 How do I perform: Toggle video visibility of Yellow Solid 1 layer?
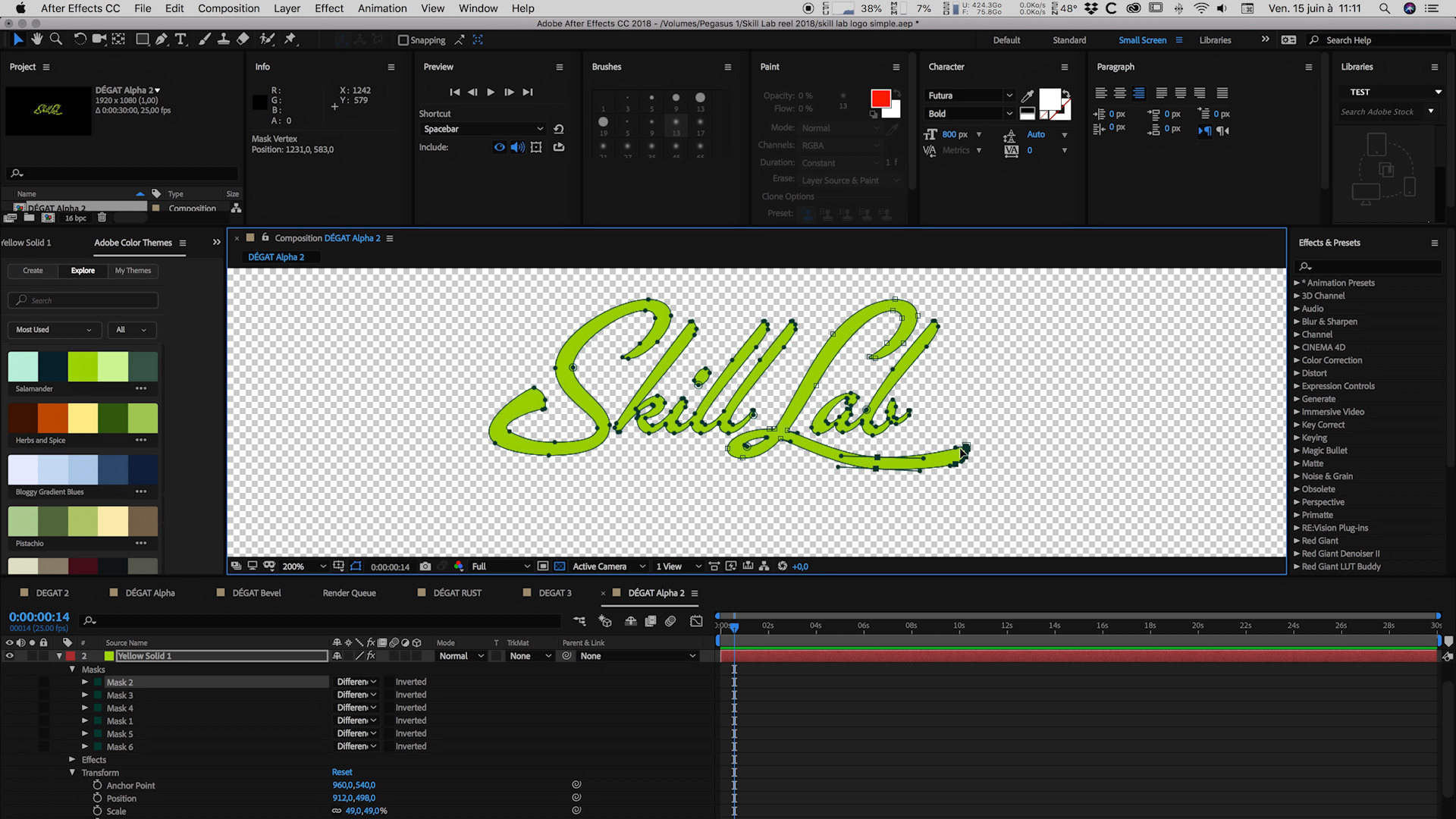pos(9,656)
